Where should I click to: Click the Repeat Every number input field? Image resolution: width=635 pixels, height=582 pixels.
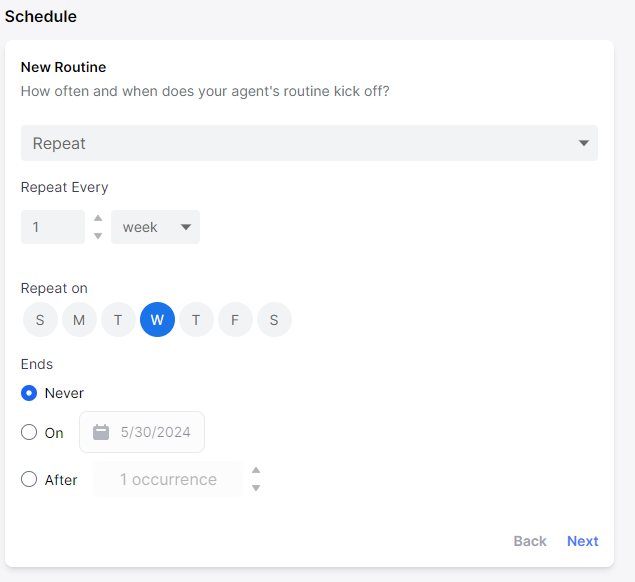coord(53,227)
